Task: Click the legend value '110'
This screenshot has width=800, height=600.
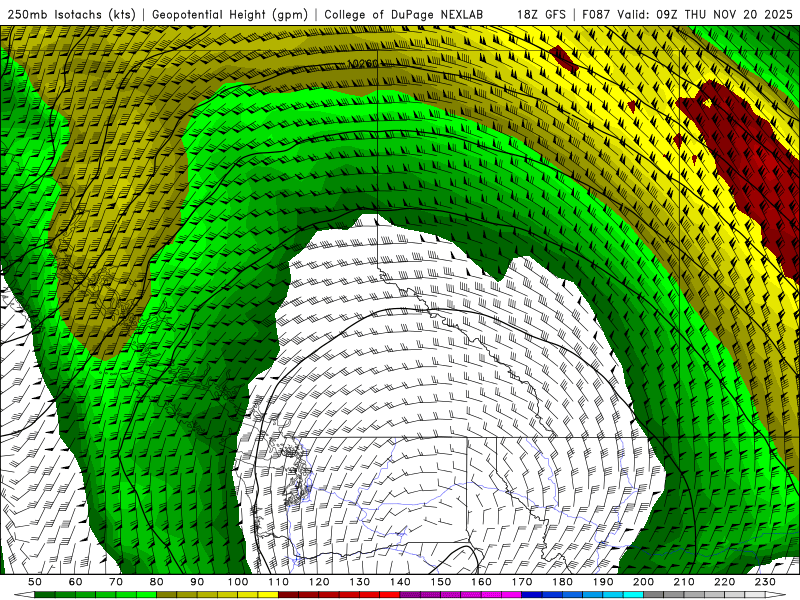Action: pos(278,582)
